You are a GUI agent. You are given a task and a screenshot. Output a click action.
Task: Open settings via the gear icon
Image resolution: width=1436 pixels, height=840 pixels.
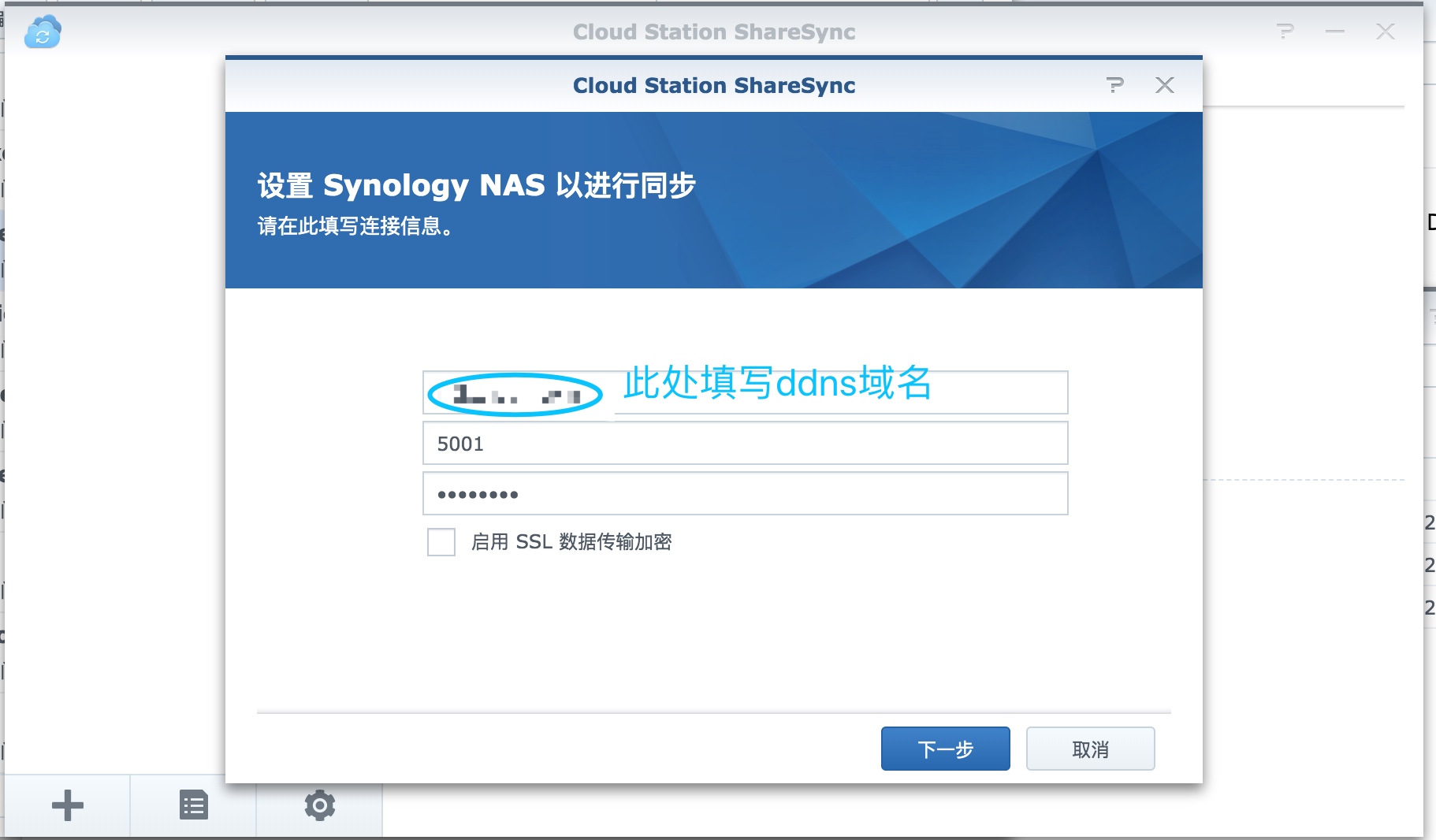[x=320, y=805]
